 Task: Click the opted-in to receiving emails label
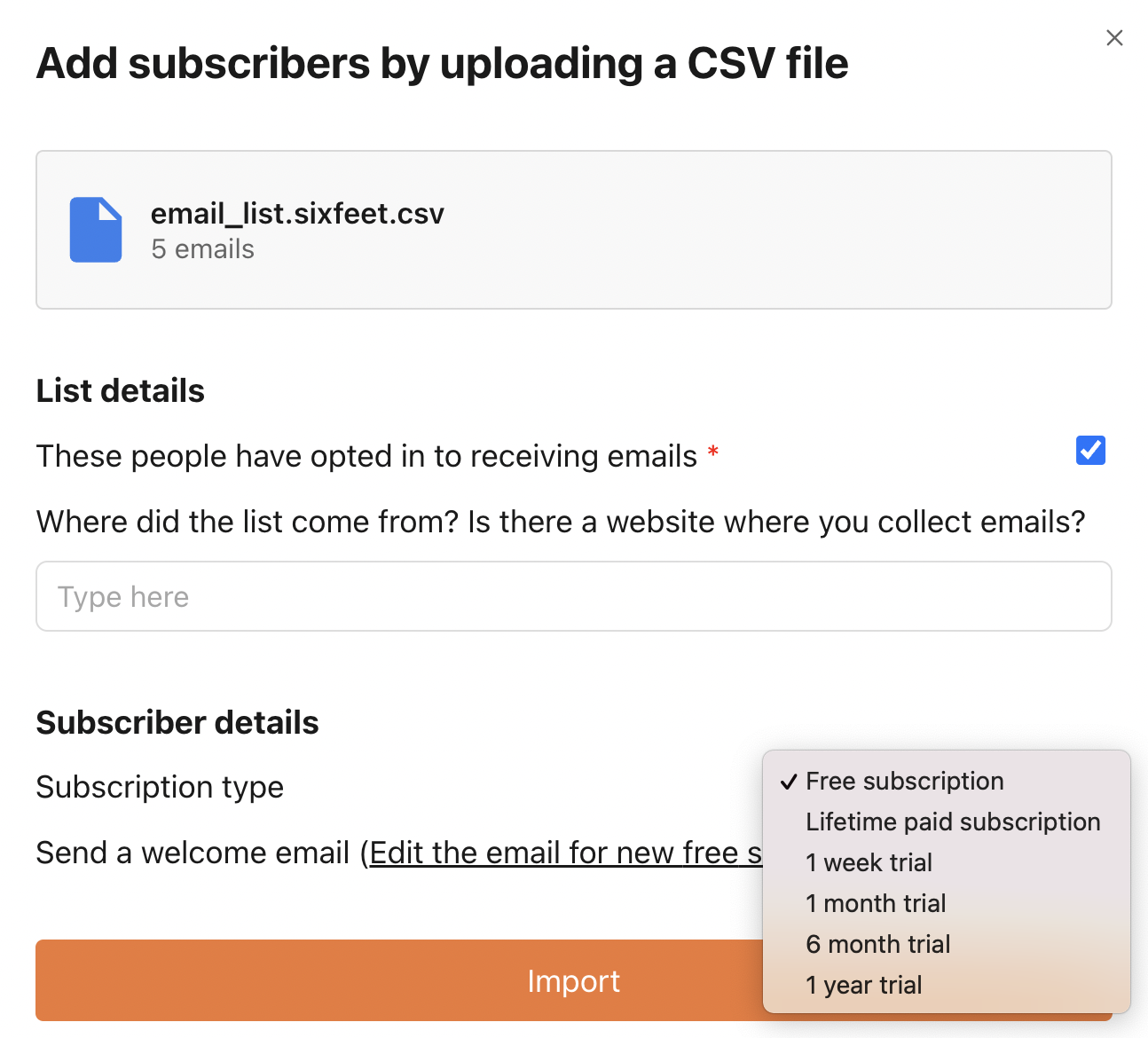click(x=366, y=456)
